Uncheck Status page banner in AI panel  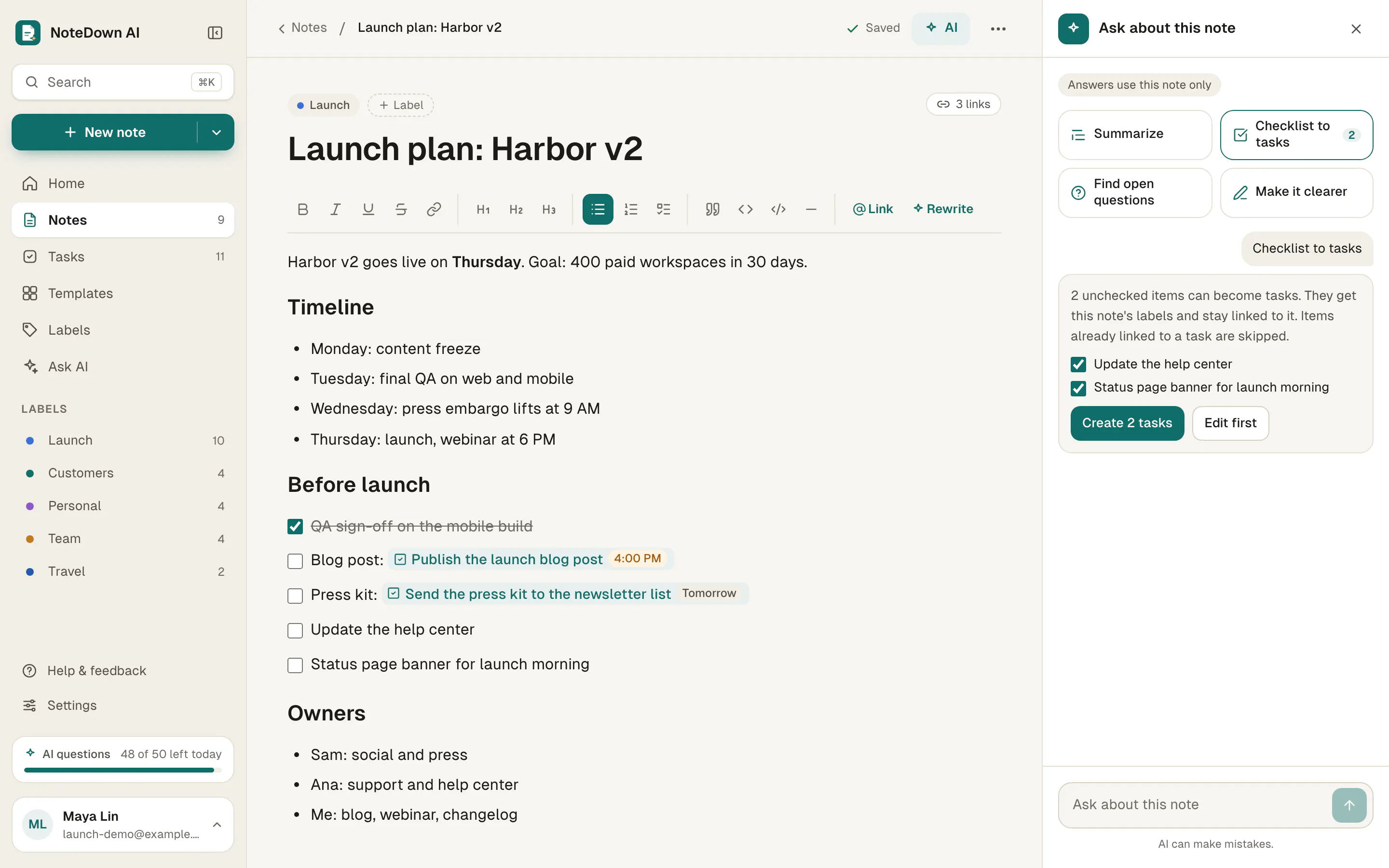1078,388
